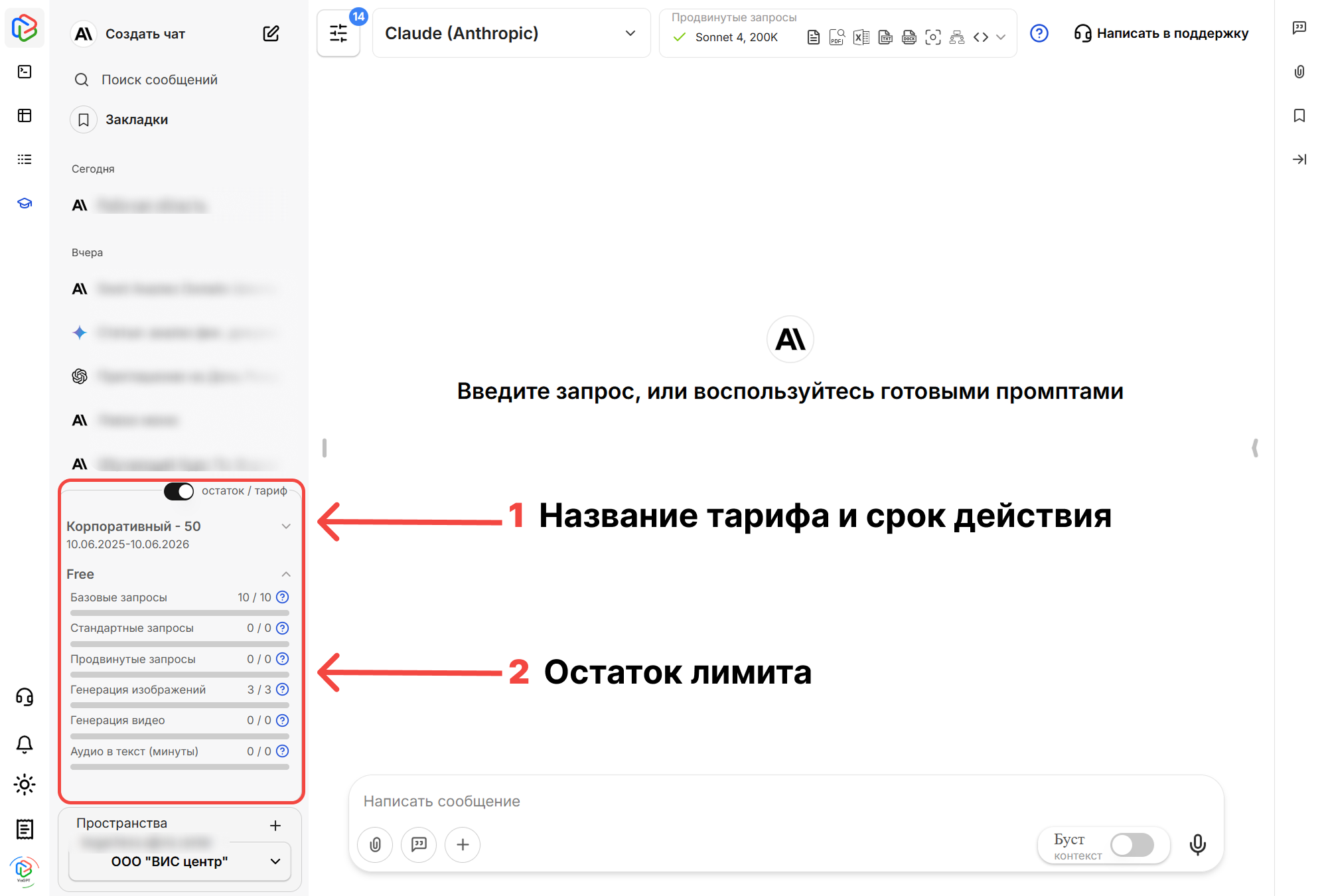
Task: Click the image recognition focus icon
Action: coord(933,37)
